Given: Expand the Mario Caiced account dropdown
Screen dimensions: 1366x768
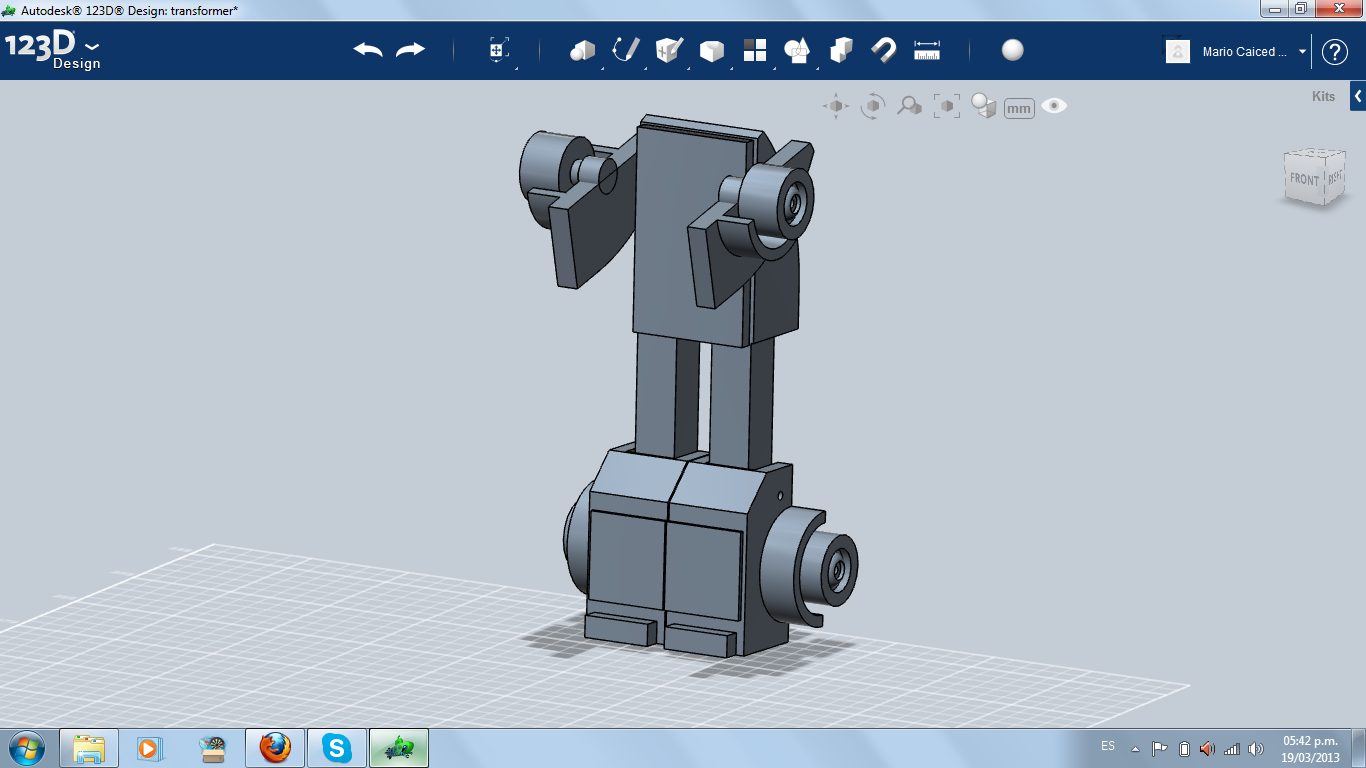Looking at the screenshot, I should tap(1303, 52).
